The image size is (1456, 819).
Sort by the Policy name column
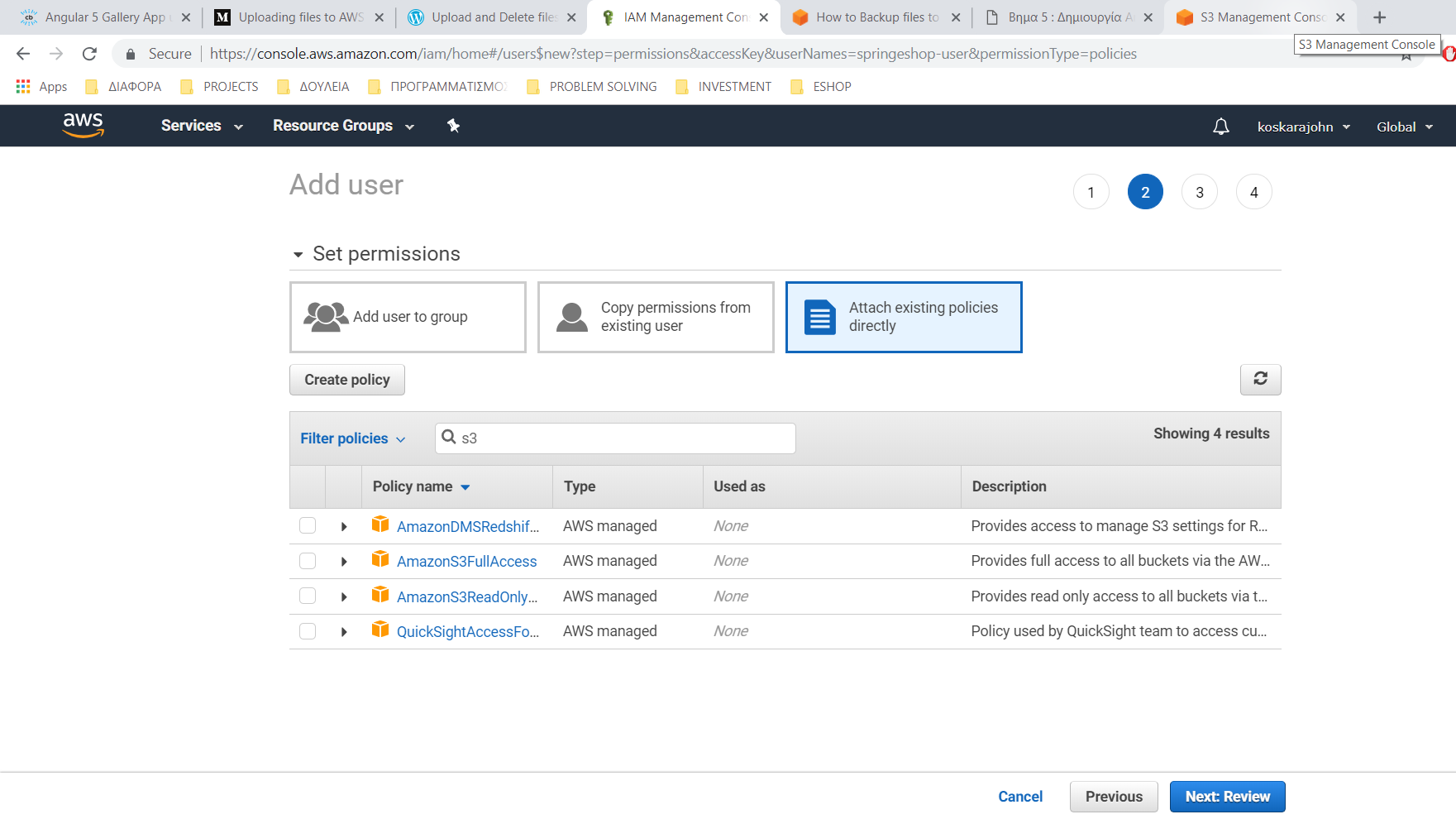coord(421,486)
